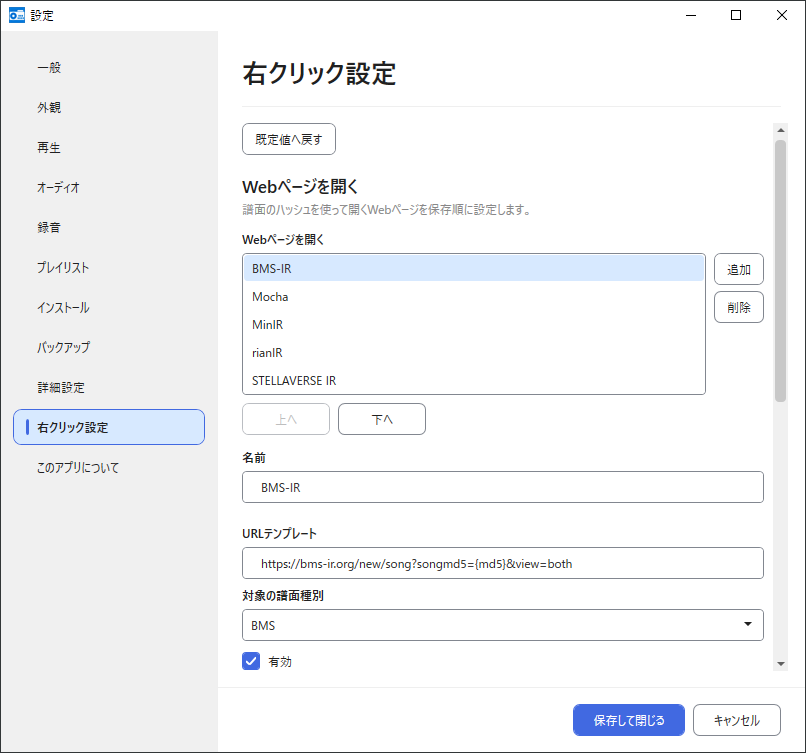Toggle the 有効 checkbox

click(251, 661)
